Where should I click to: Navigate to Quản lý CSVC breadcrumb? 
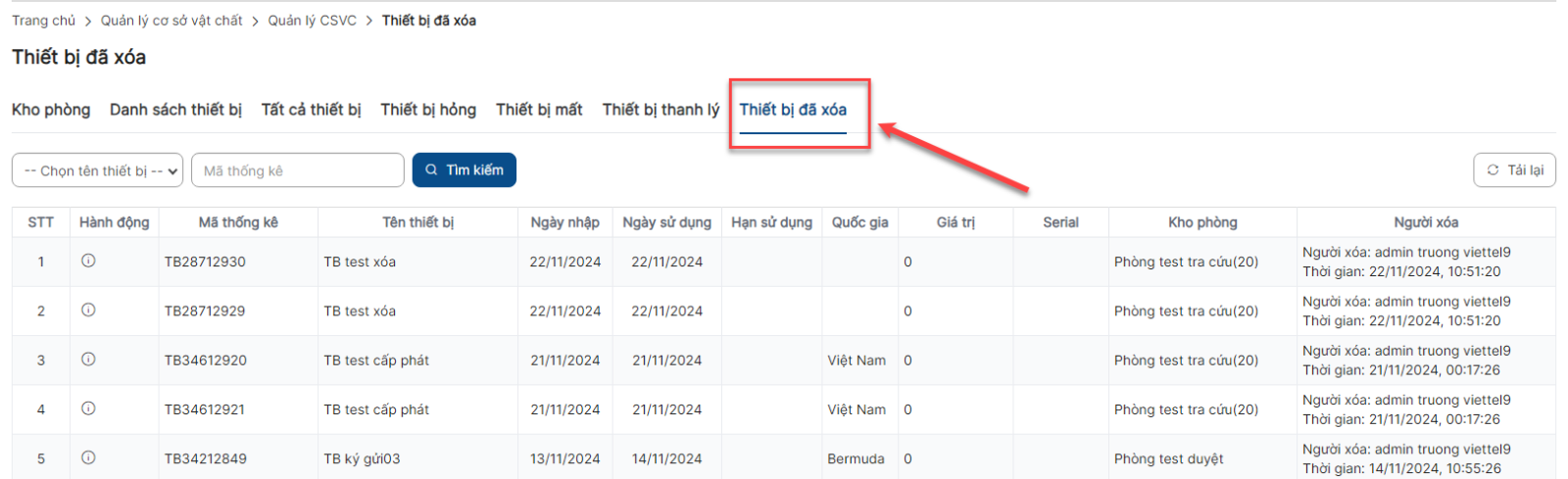click(x=312, y=21)
